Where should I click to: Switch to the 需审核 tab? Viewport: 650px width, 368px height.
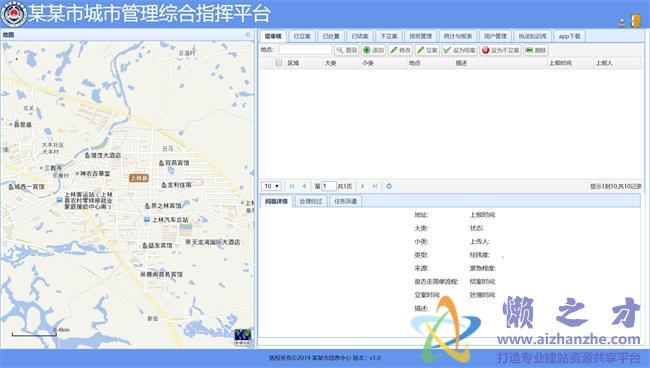273,36
